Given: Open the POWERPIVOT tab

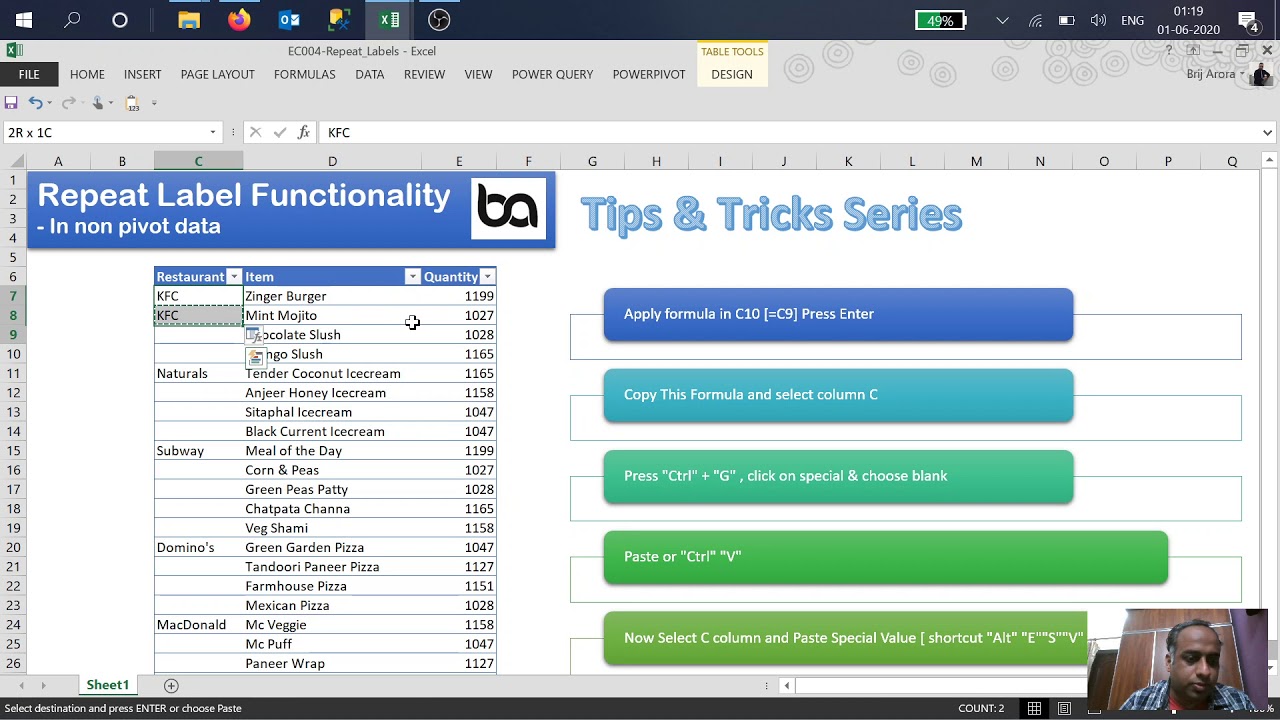Looking at the screenshot, I should click(x=649, y=74).
